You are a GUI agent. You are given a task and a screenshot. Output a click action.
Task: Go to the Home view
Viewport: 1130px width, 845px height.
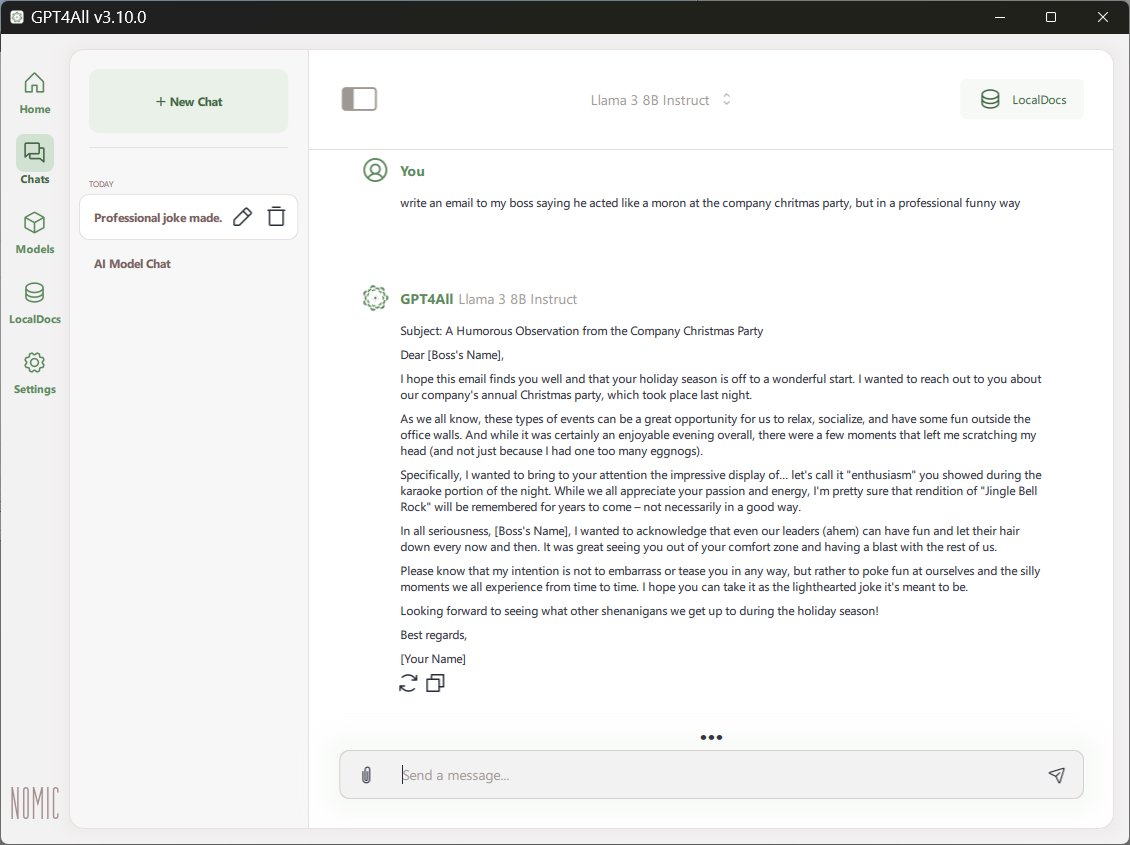tap(35, 93)
